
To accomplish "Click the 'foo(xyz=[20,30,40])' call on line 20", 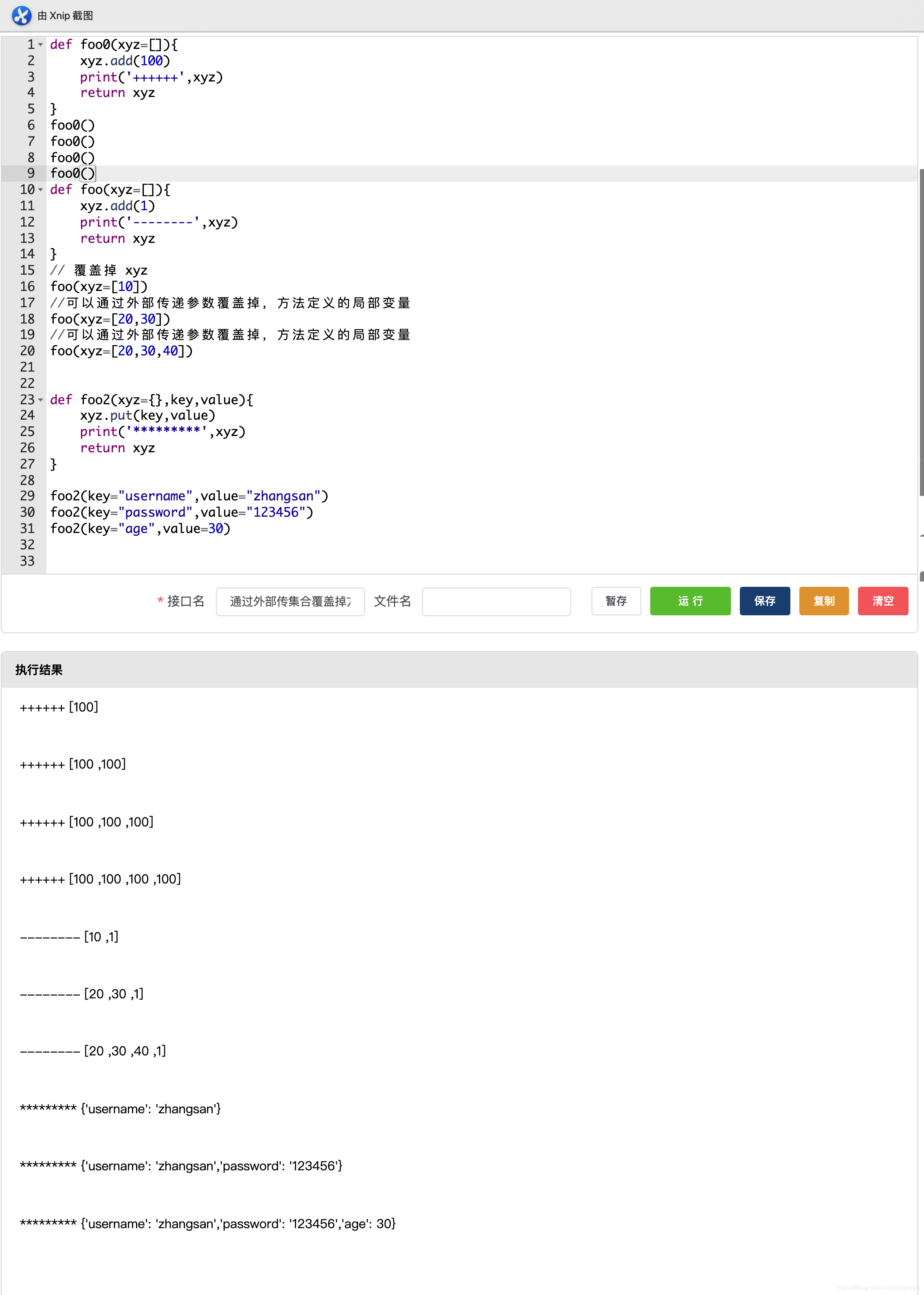I will click(122, 351).
